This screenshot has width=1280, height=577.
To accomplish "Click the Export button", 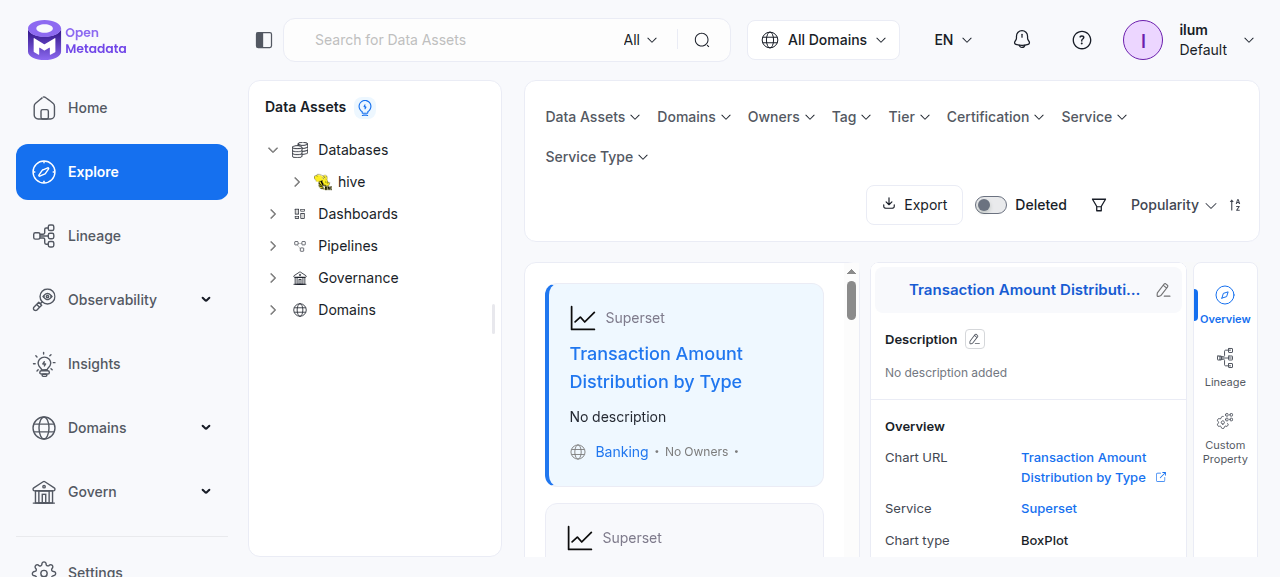I will point(914,205).
